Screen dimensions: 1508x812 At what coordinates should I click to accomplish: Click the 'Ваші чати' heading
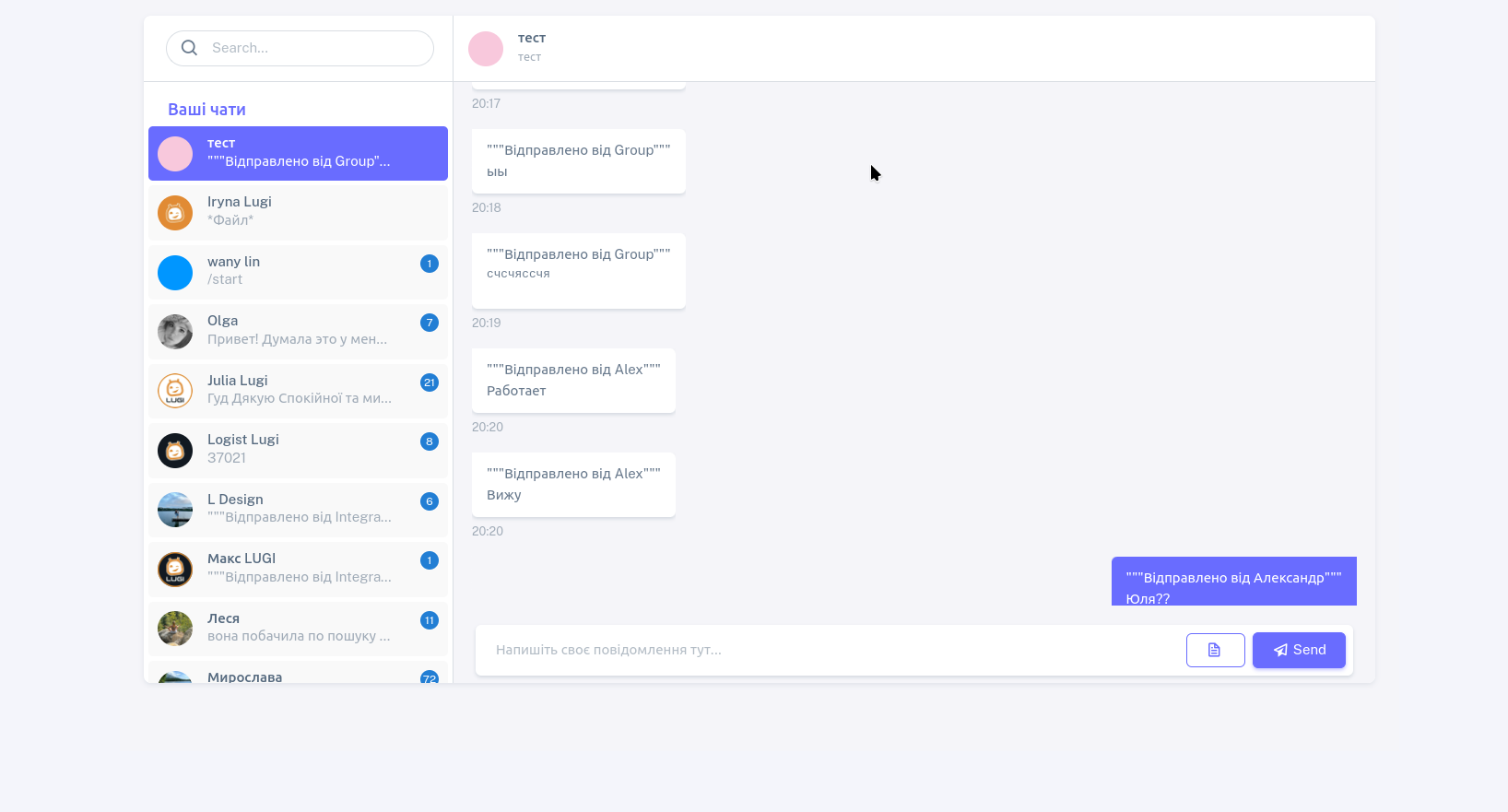206,110
